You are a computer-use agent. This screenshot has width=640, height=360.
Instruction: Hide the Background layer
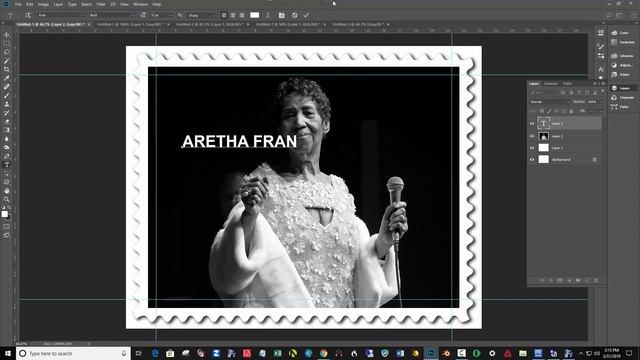[532, 160]
